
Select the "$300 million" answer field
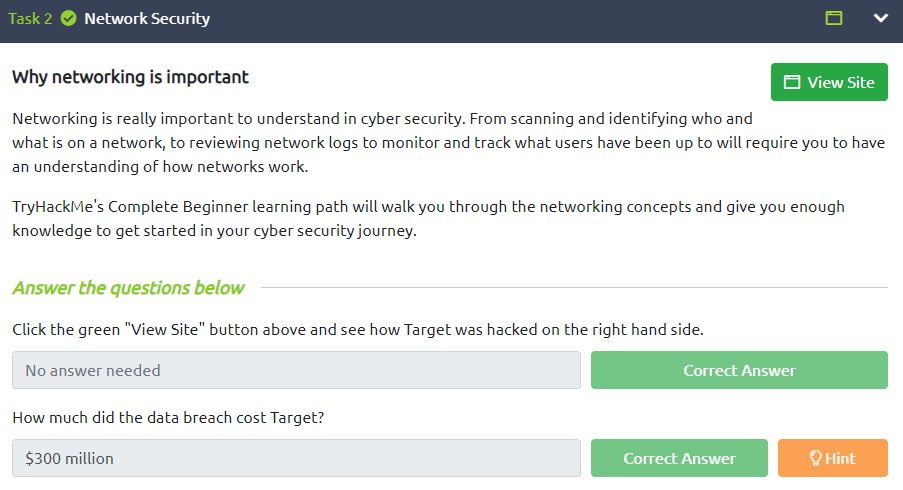(296, 458)
